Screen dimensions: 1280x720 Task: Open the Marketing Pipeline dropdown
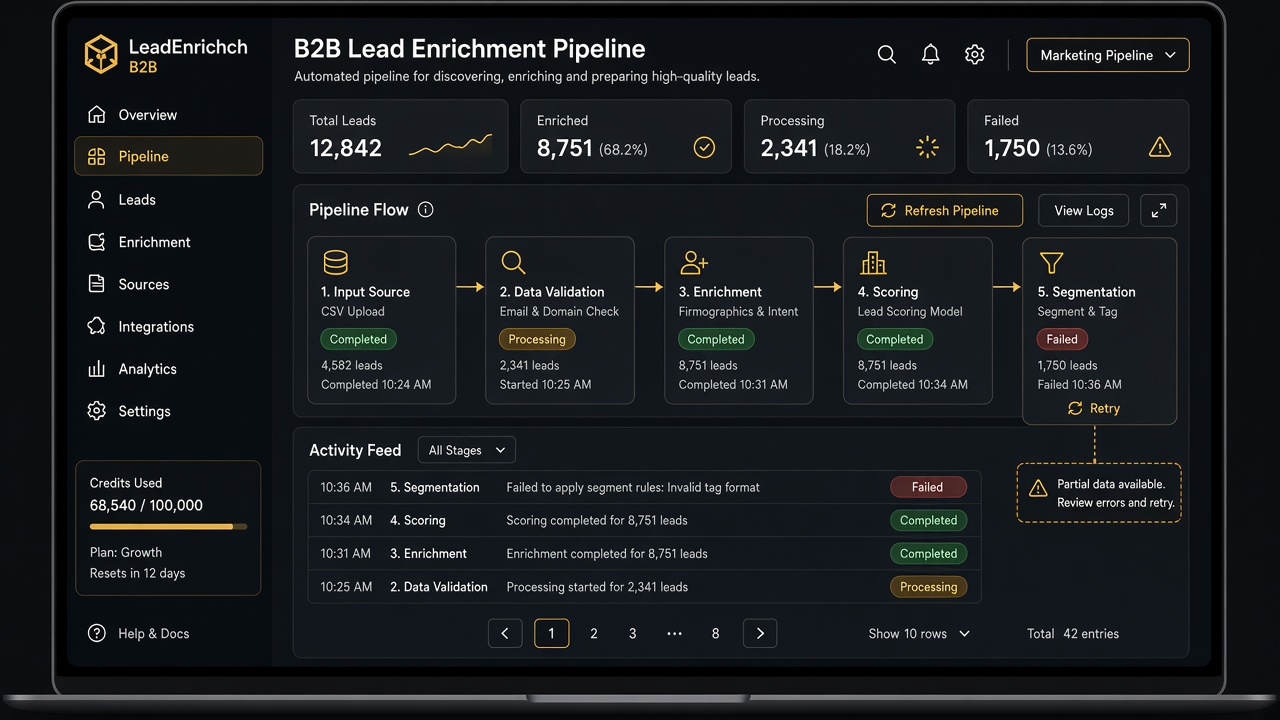(1108, 55)
